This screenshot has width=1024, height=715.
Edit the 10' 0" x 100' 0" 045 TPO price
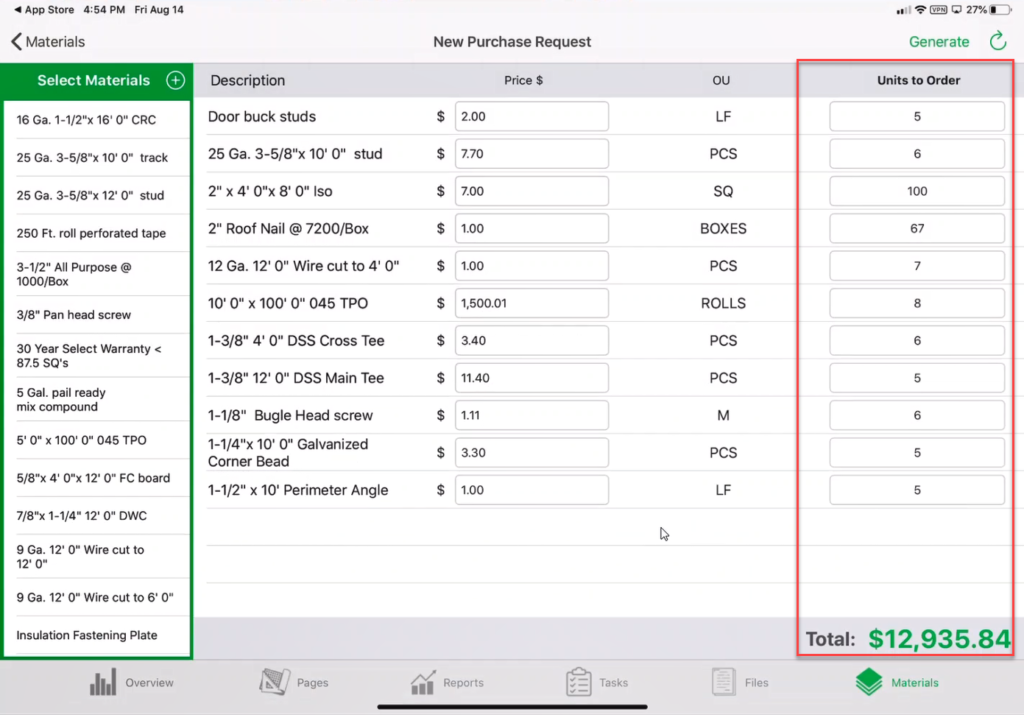click(532, 303)
